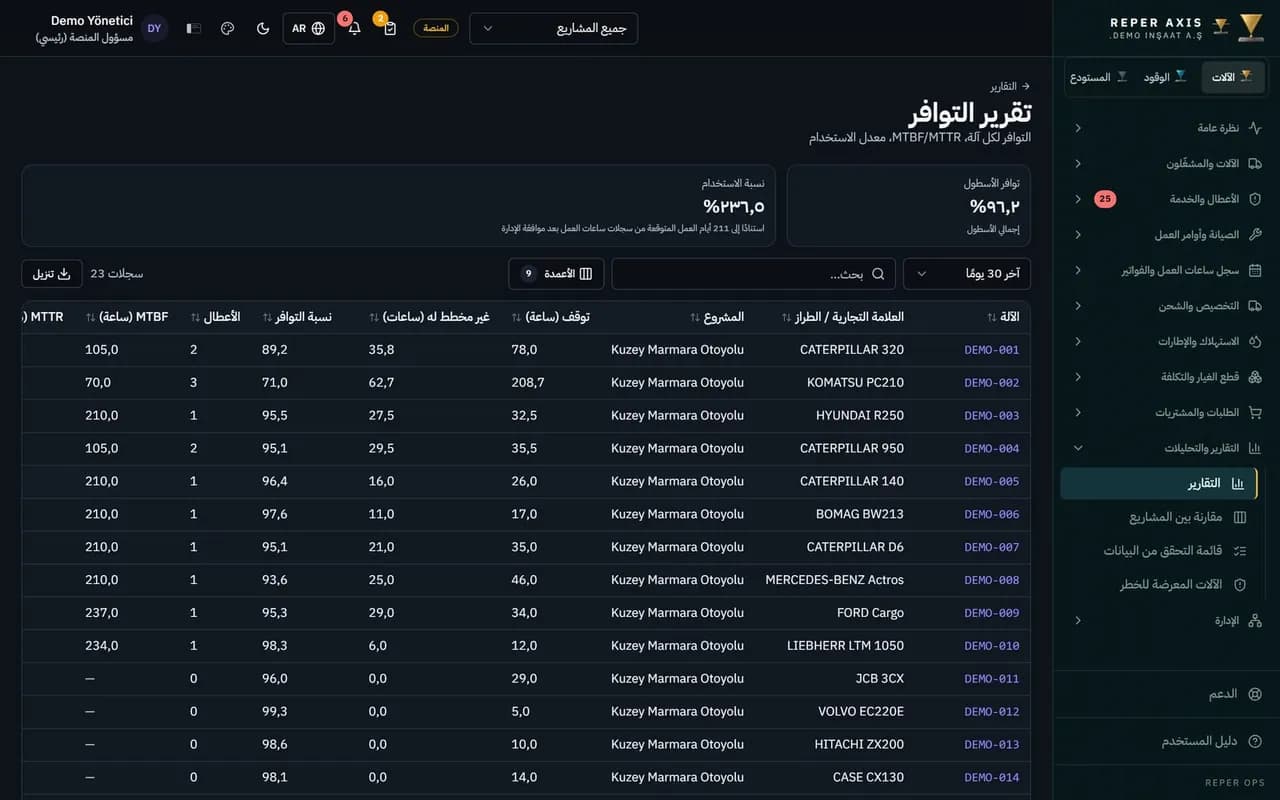
Task: Switch to the المستودع tab
Action: pyautogui.click(x=1098, y=77)
